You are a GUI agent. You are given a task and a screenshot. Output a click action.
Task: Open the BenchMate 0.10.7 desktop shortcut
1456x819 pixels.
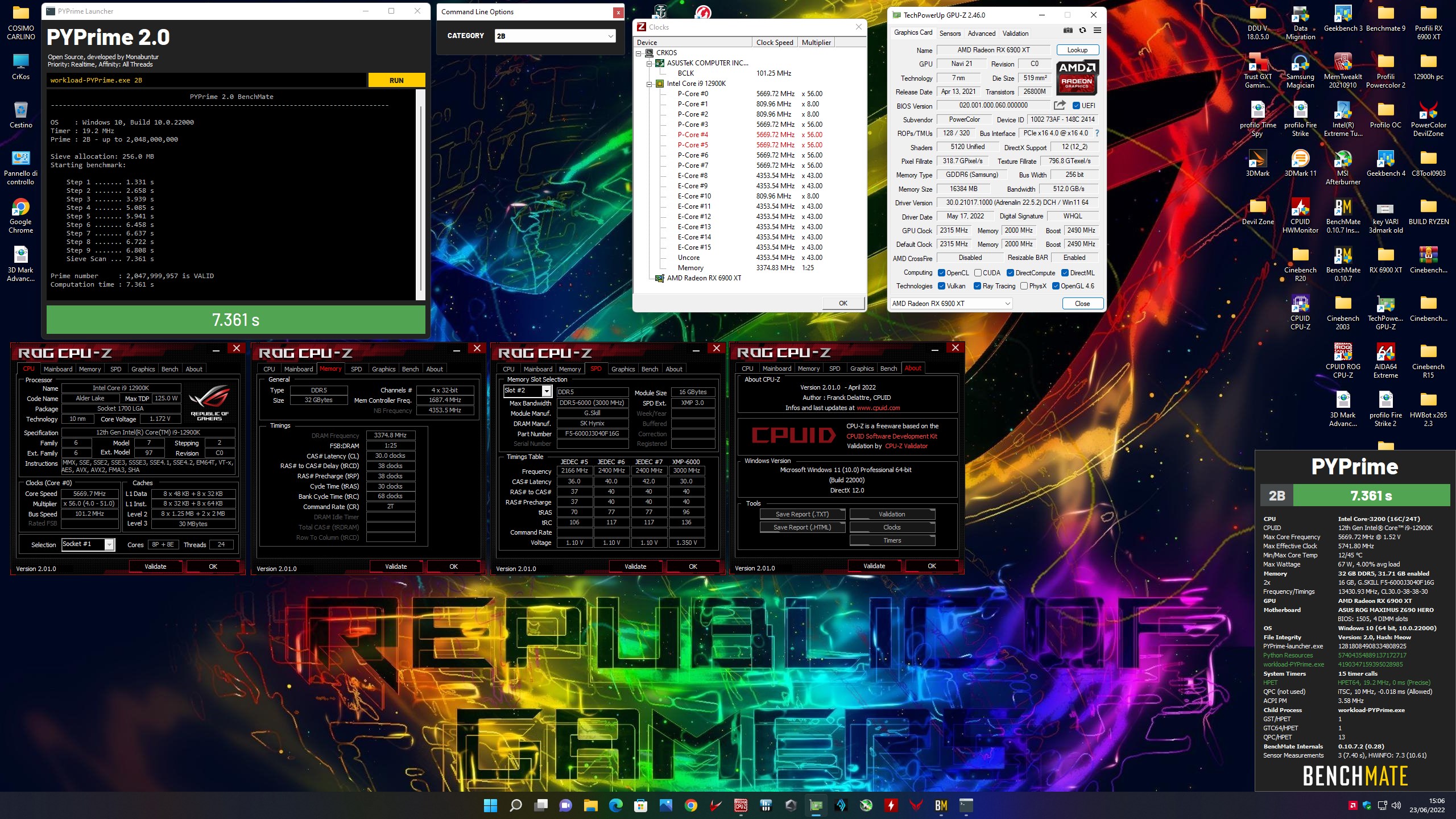click(1343, 264)
